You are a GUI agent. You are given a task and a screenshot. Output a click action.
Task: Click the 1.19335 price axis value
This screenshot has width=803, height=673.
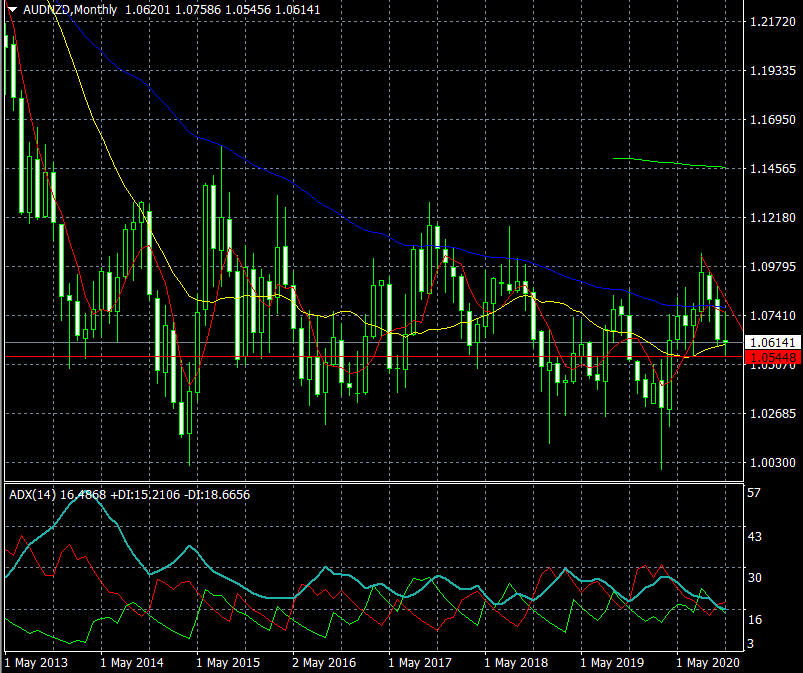point(773,71)
